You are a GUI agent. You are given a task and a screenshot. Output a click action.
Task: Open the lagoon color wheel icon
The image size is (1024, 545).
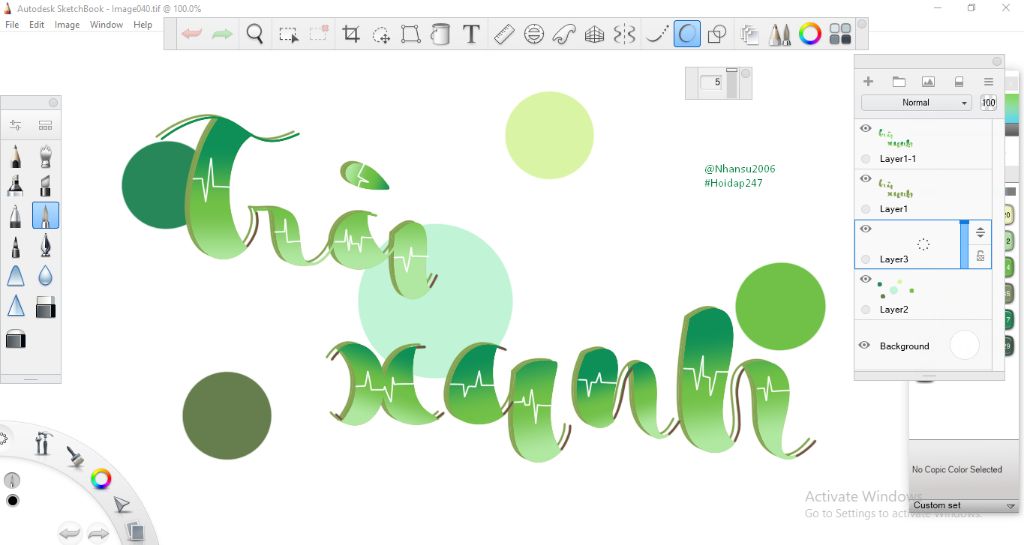(x=101, y=479)
